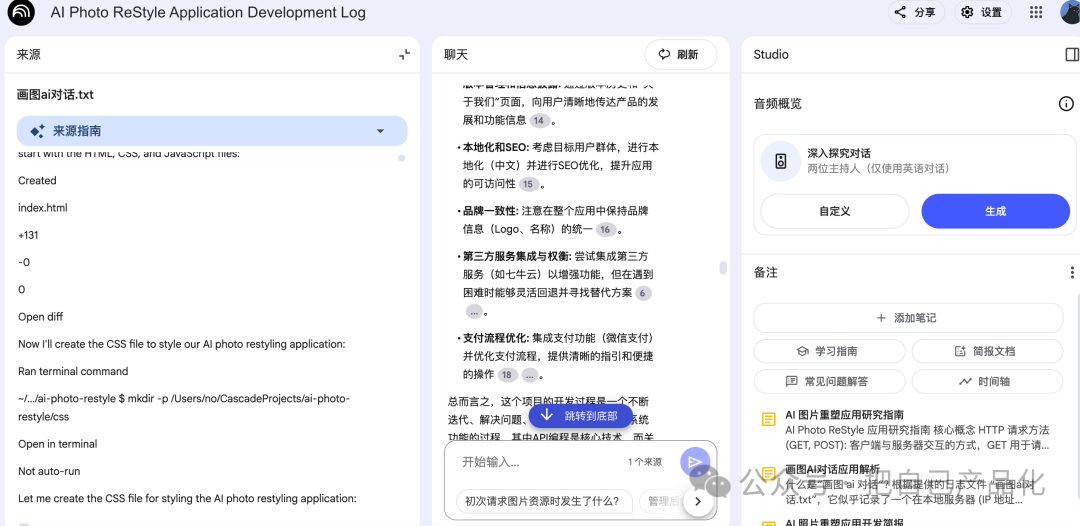Click the 来源 panel header title
1080x526 pixels.
28,54
